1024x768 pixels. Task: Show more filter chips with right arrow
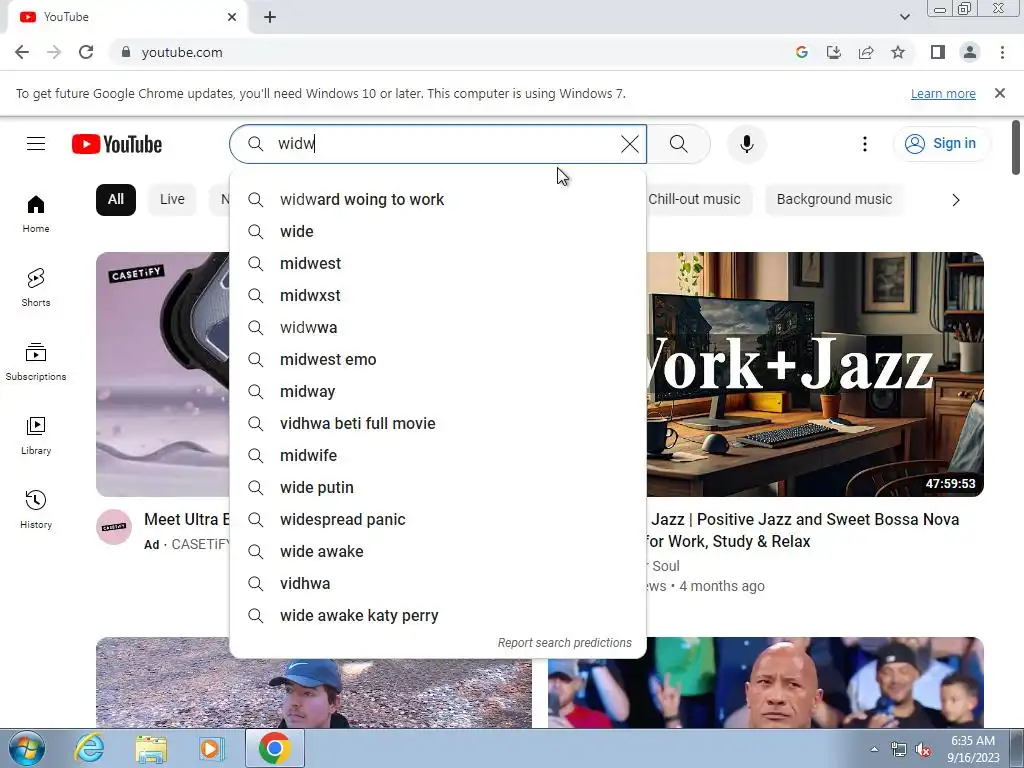pyautogui.click(x=955, y=200)
